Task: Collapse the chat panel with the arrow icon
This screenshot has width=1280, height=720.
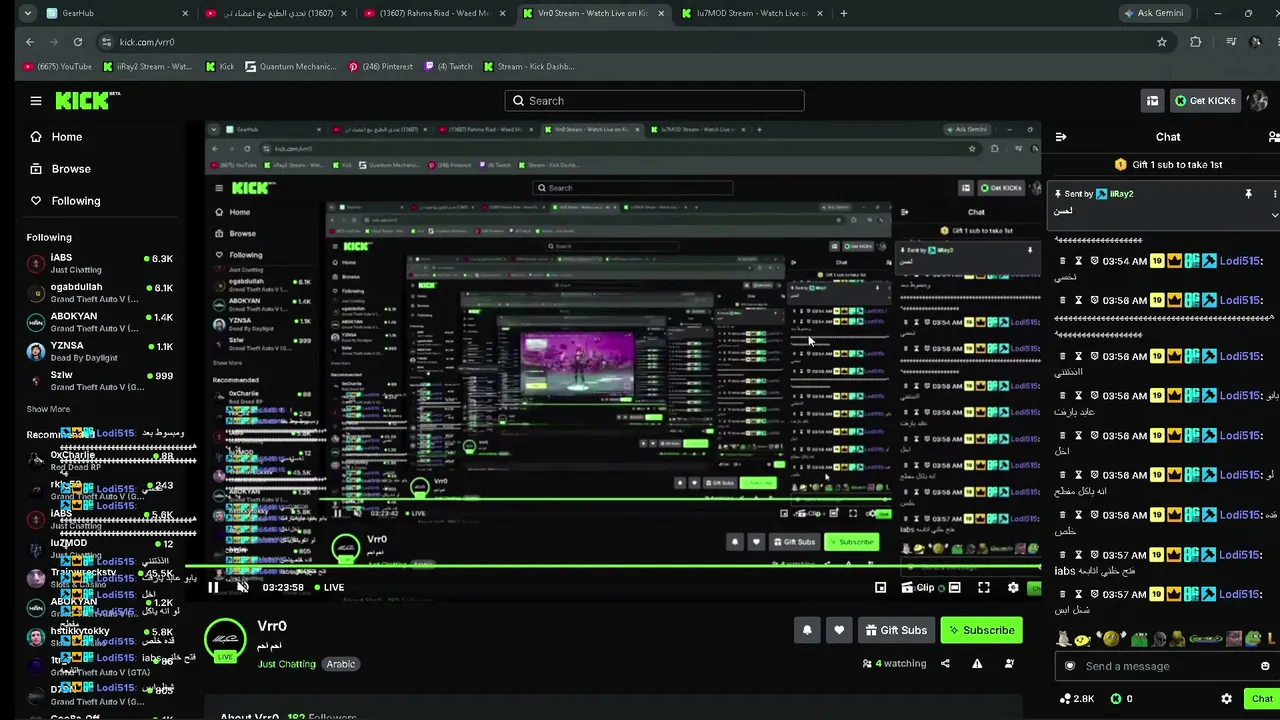Action: [x=1061, y=137]
